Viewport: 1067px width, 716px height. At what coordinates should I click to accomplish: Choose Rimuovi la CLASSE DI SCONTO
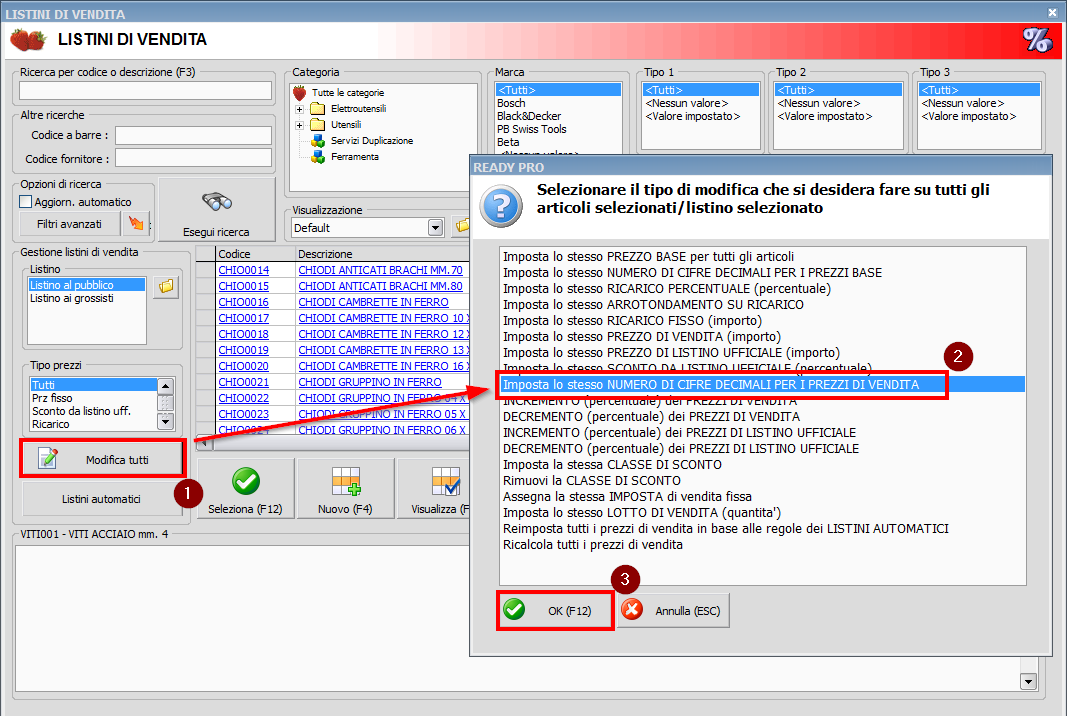click(x=592, y=481)
